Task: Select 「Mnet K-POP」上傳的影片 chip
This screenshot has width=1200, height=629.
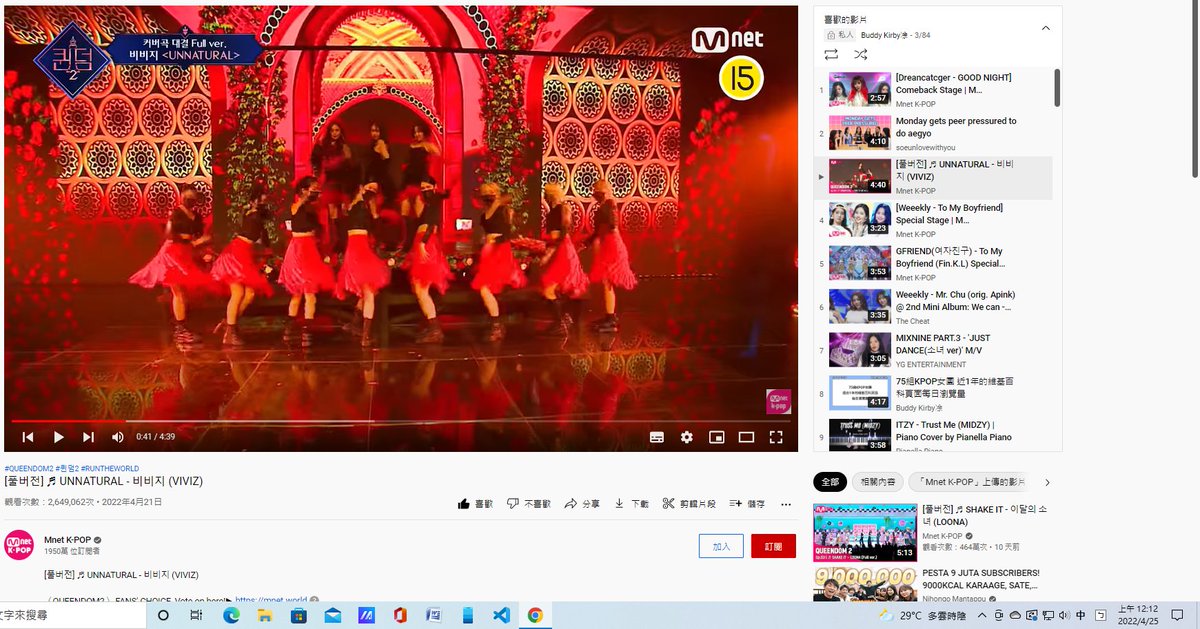Action: click(970, 482)
